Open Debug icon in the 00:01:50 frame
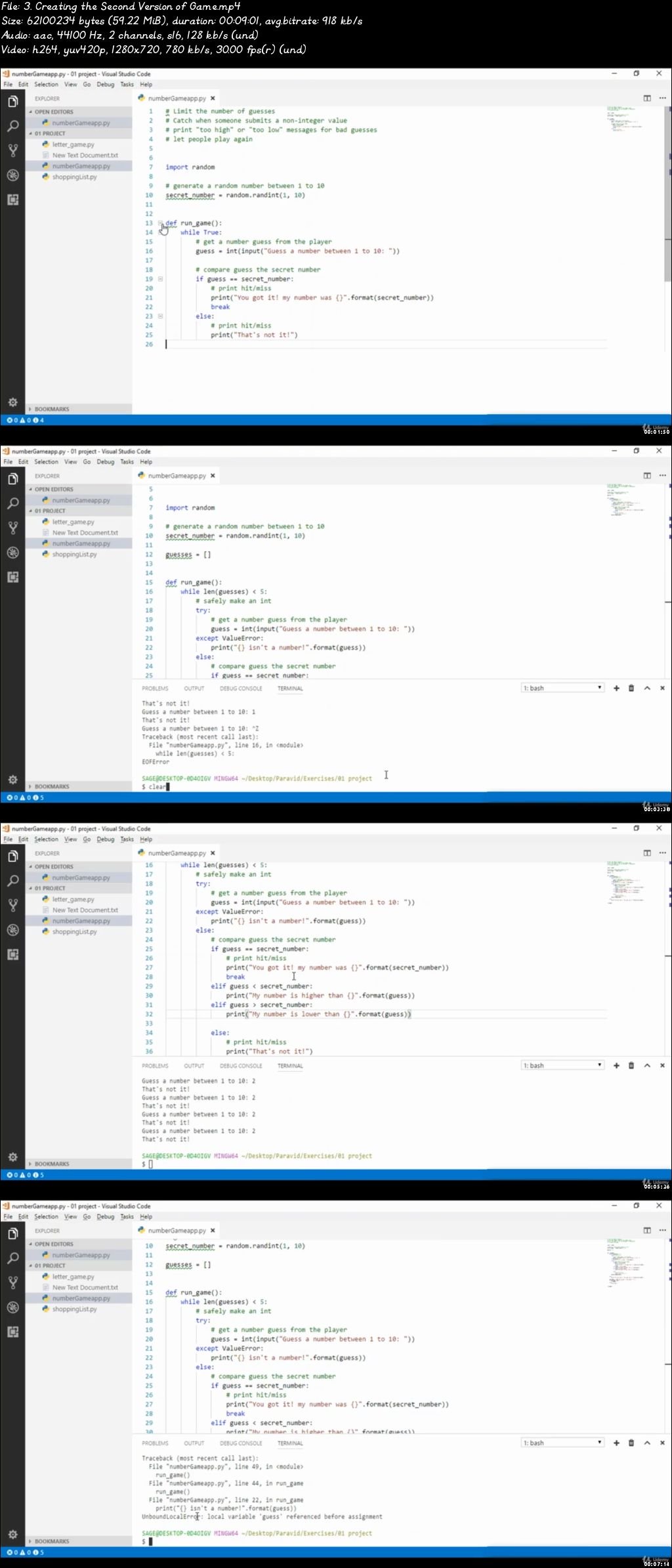672x1568 pixels. (12, 175)
